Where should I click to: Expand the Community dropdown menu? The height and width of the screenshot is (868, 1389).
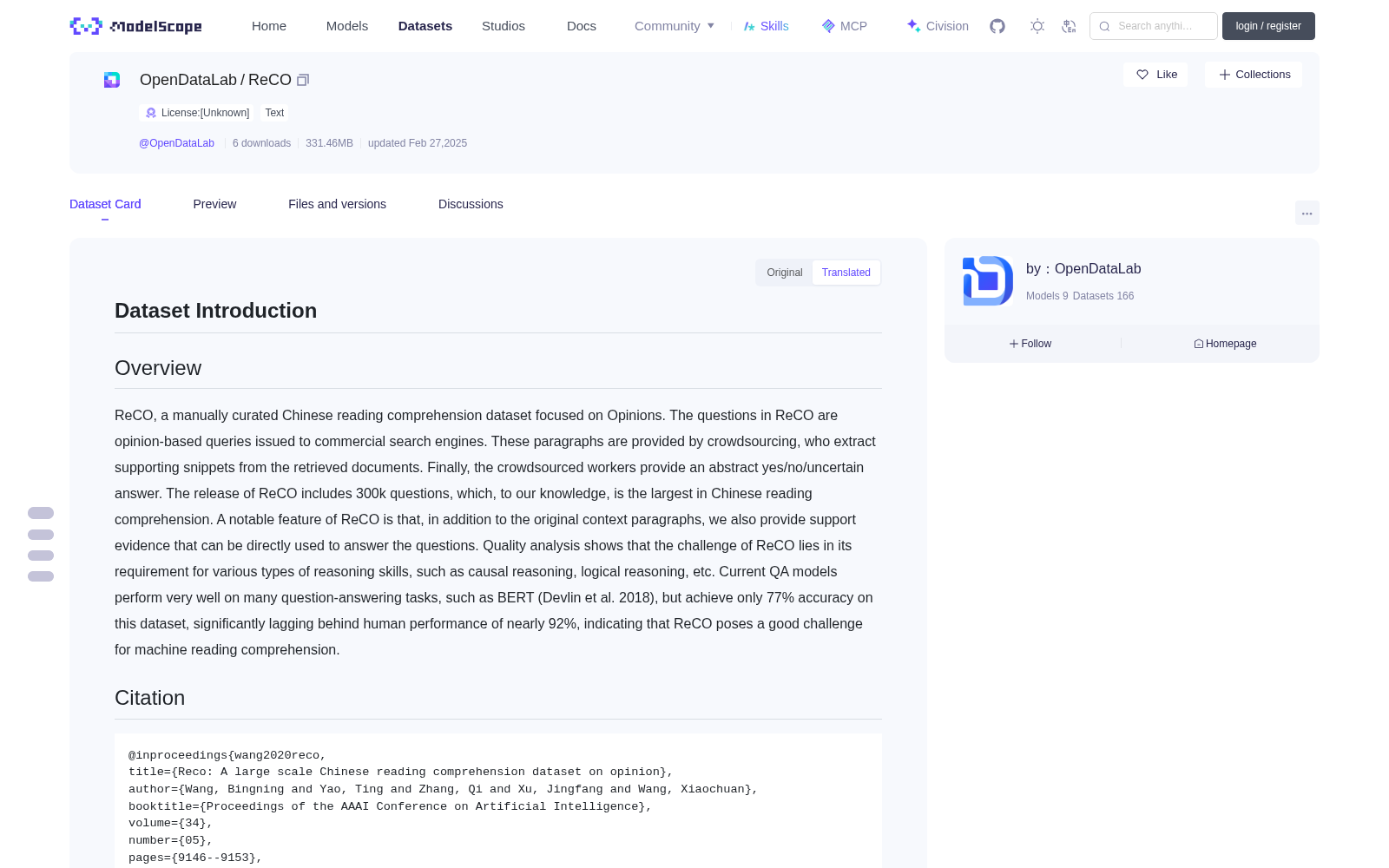(x=675, y=26)
